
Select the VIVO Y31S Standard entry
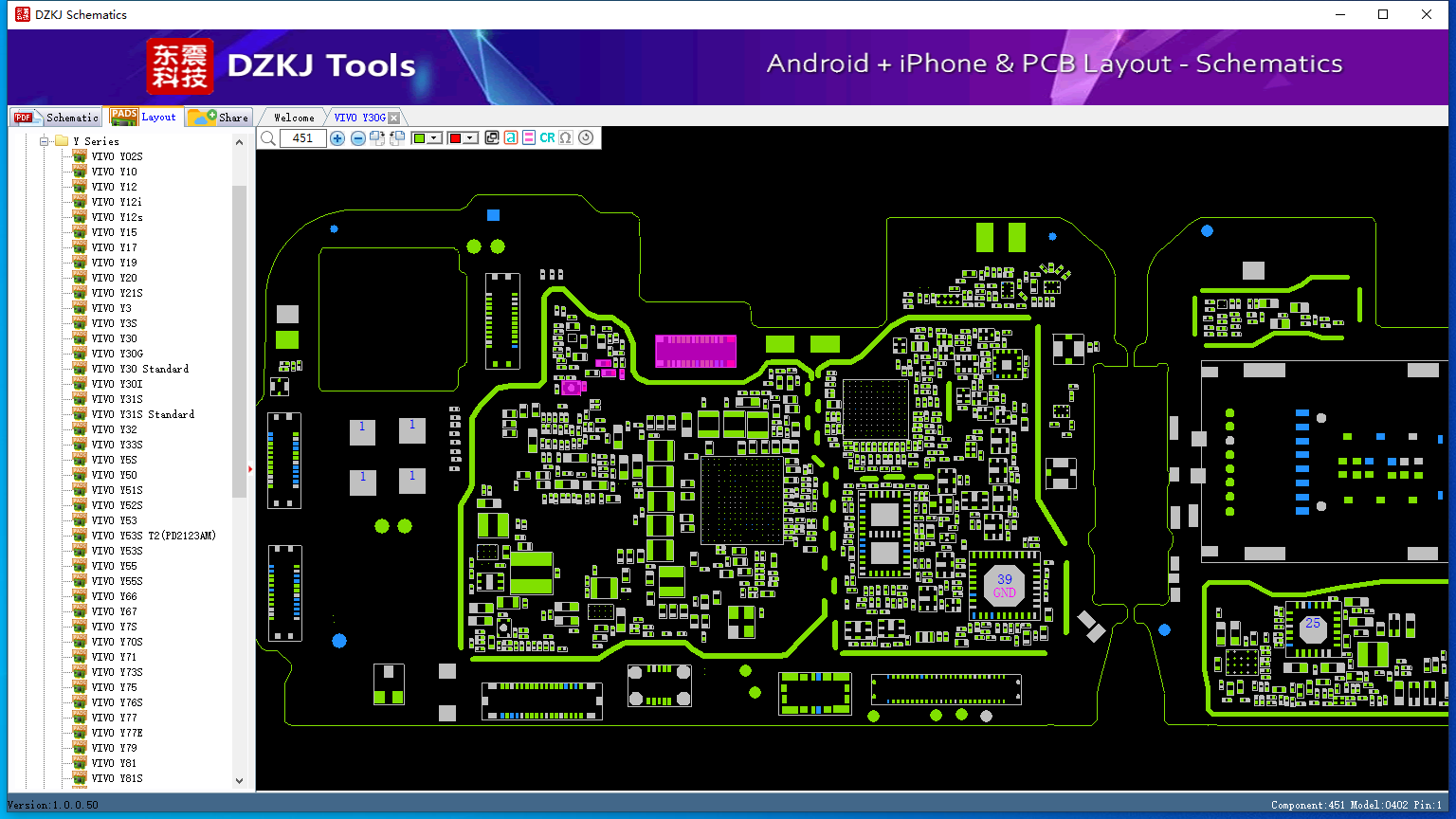pyautogui.click(x=142, y=414)
